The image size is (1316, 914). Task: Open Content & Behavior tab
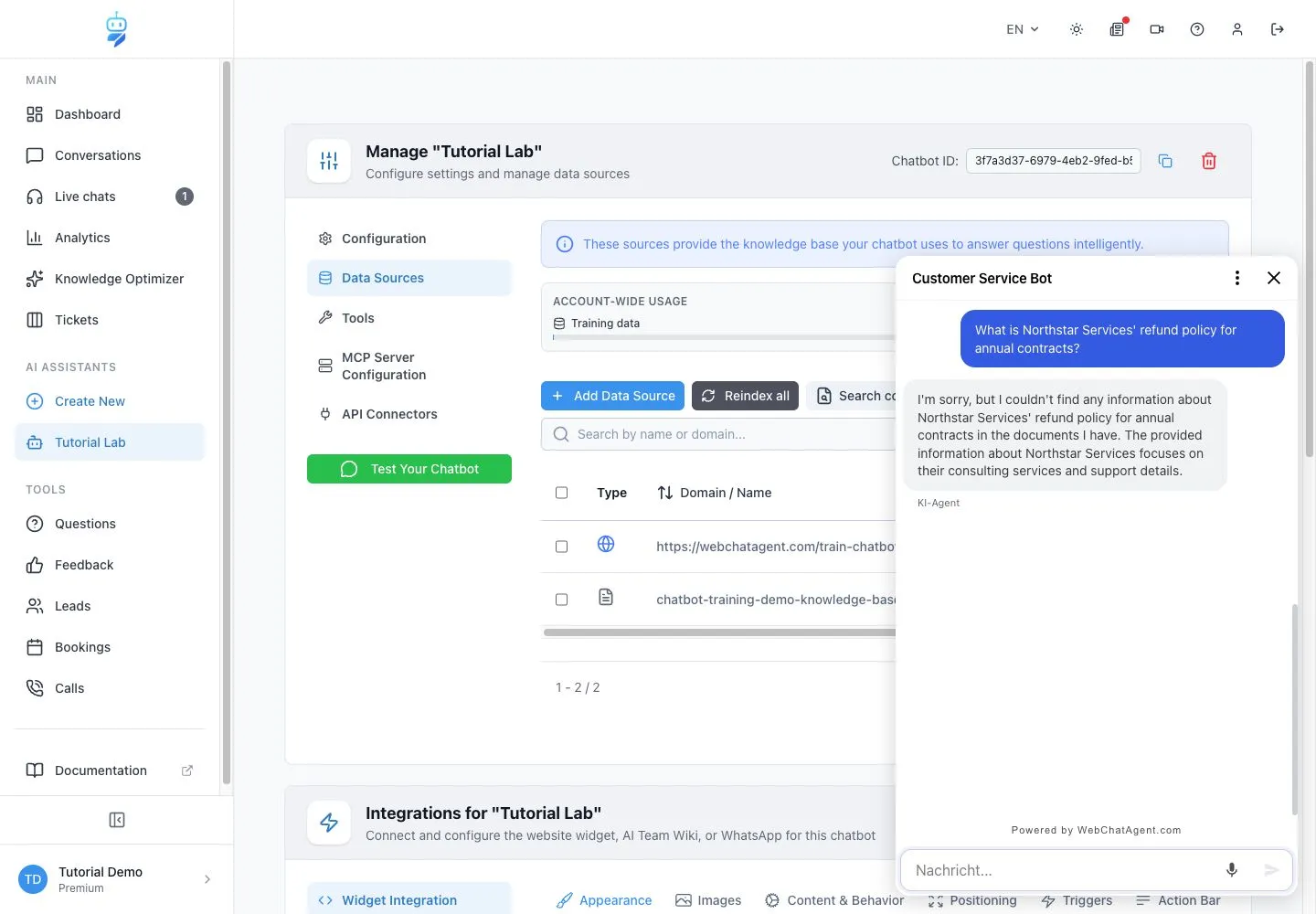coord(834,900)
